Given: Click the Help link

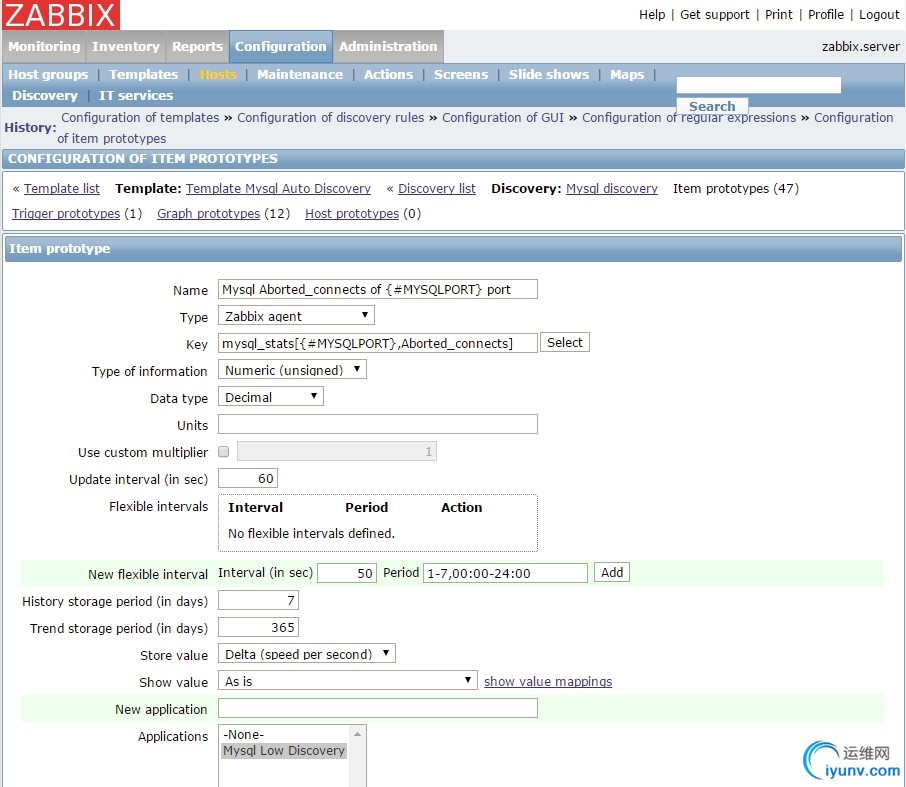Looking at the screenshot, I should pyautogui.click(x=652, y=14).
